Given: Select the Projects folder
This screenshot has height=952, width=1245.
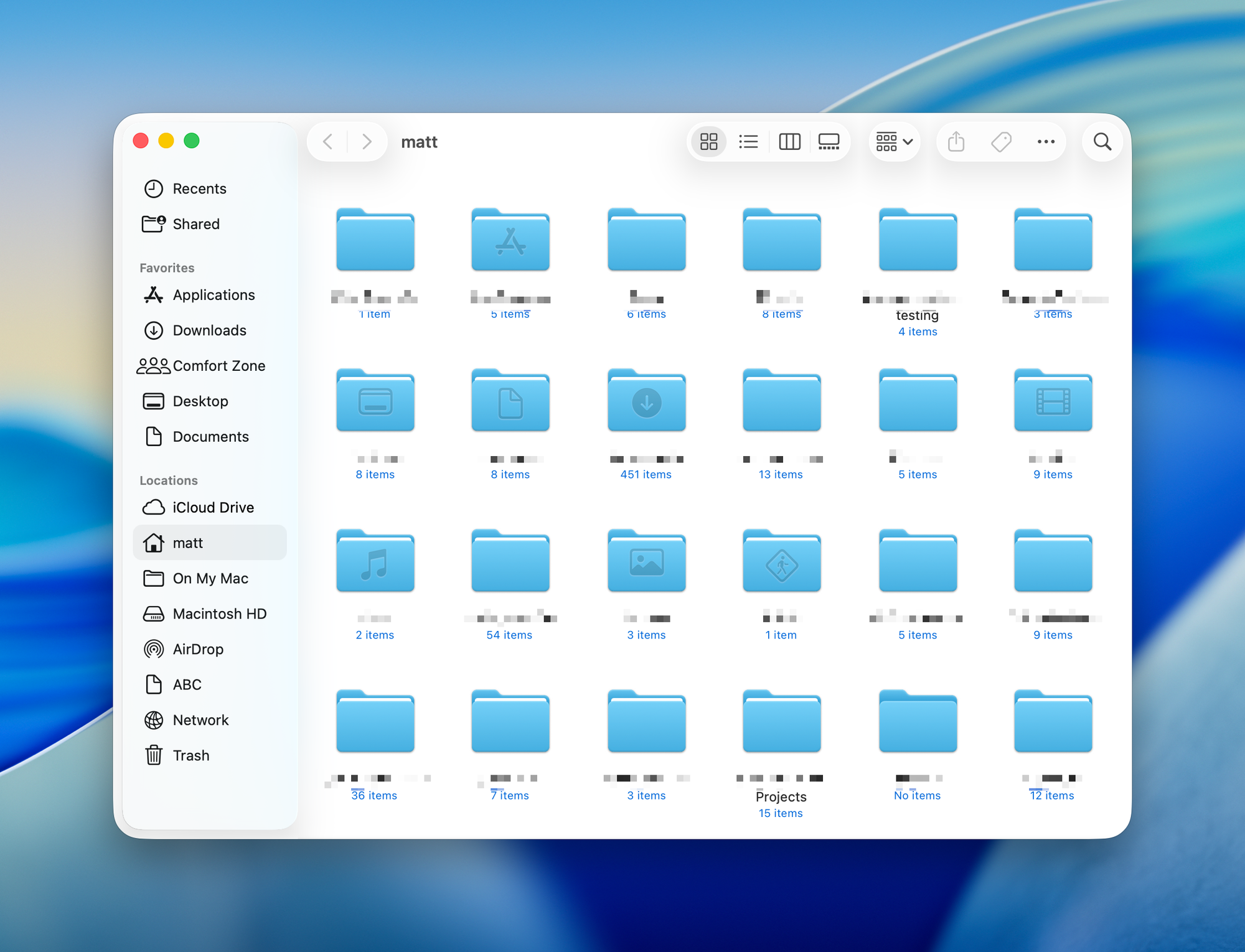Looking at the screenshot, I should (781, 722).
